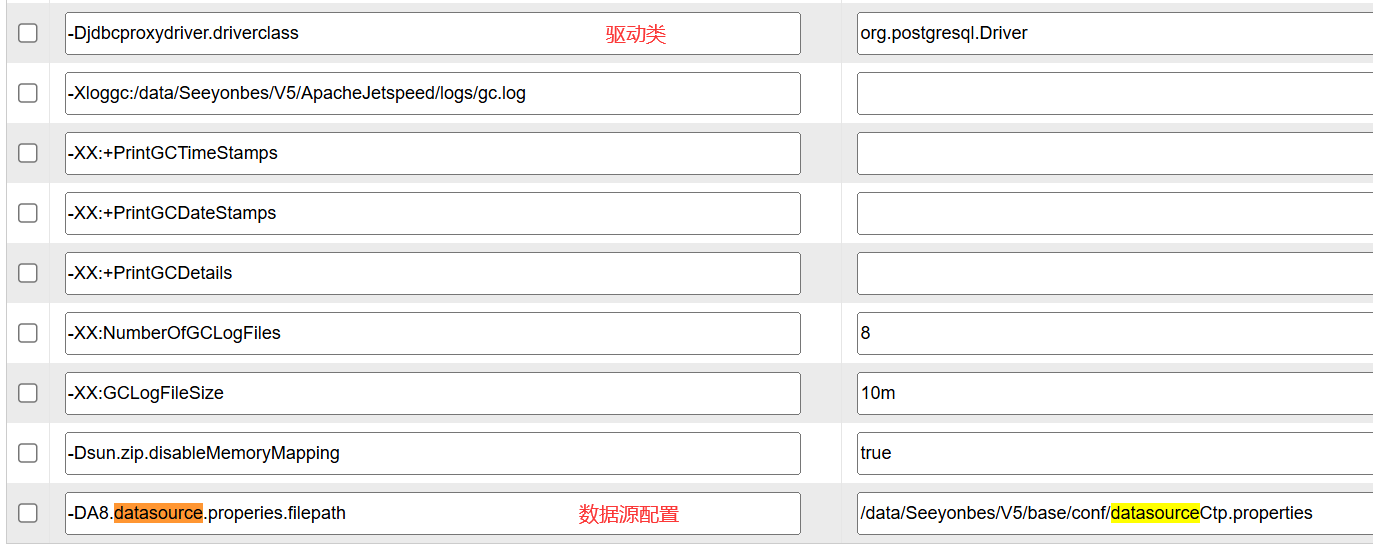The height and width of the screenshot is (552, 1373).
Task: Toggle checkbox next to -XX:+PrintGCDetails
Action: point(28,273)
